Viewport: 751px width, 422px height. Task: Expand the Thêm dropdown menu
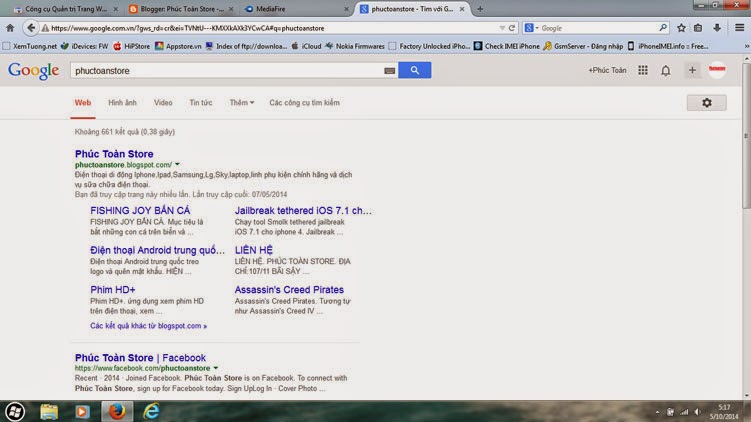pos(241,103)
